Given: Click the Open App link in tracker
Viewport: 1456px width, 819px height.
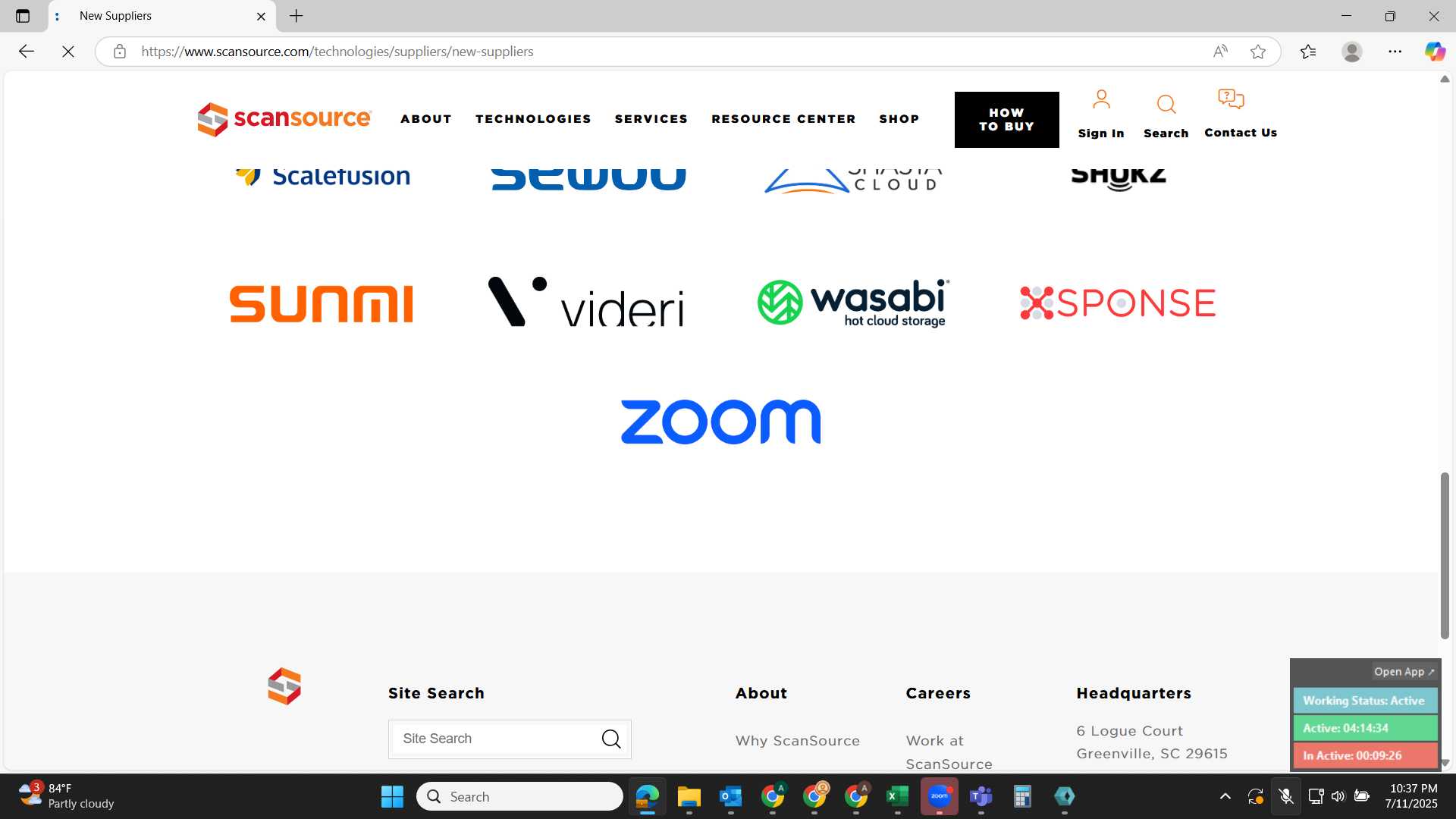Looking at the screenshot, I should [x=1404, y=672].
